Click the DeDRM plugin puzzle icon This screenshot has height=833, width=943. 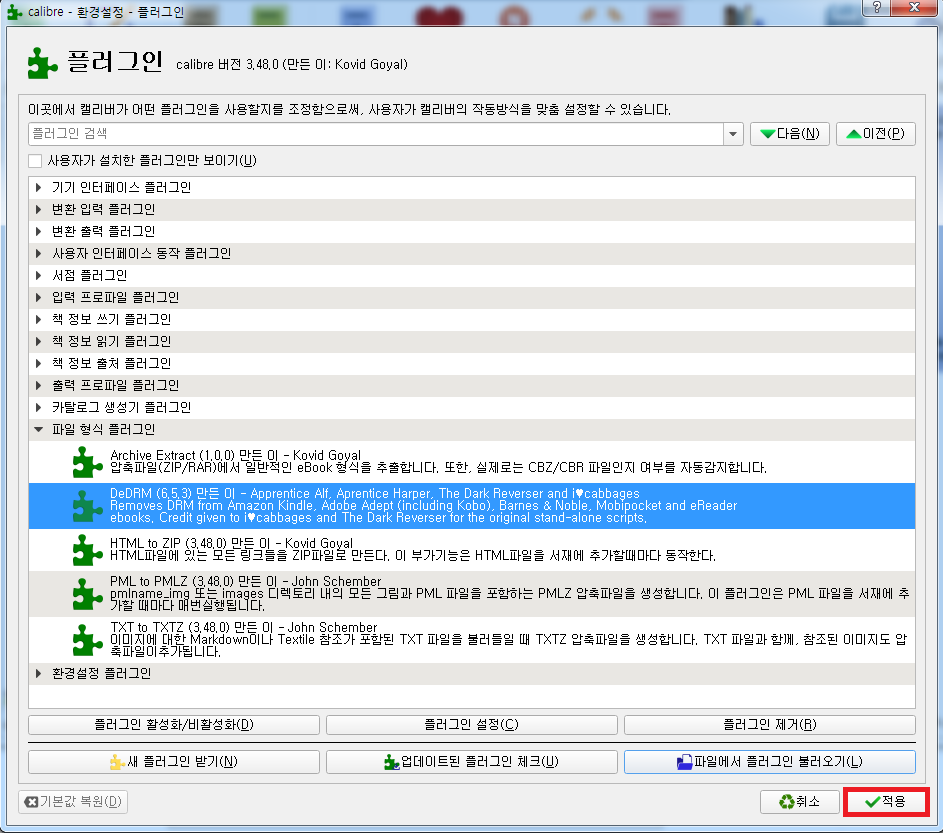[87, 506]
